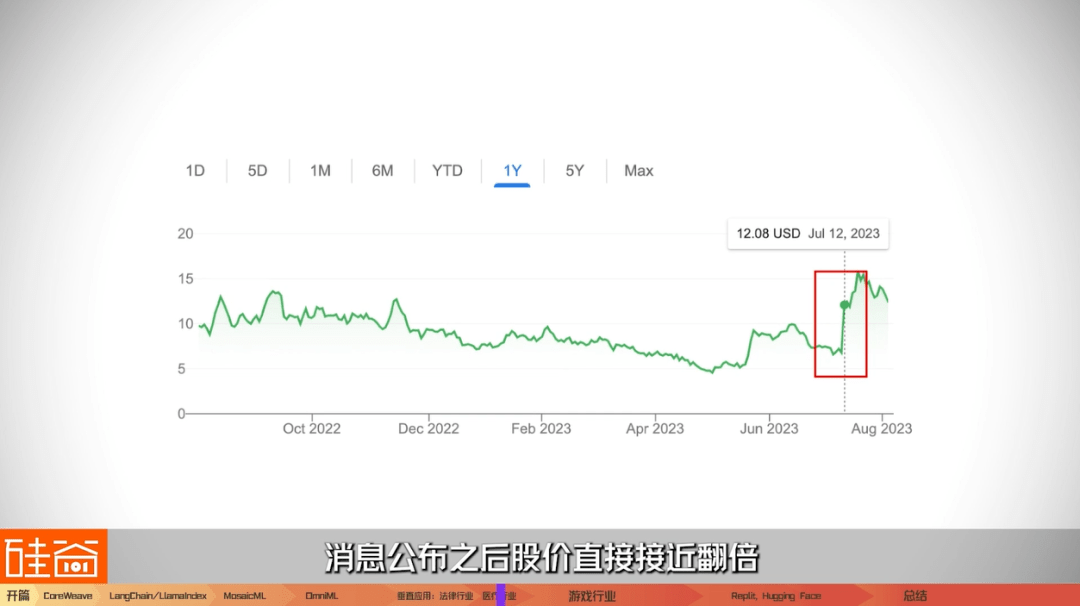Switch chart to 1M range
This screenshot has width=1080, height=606.
tap(320, 171)
